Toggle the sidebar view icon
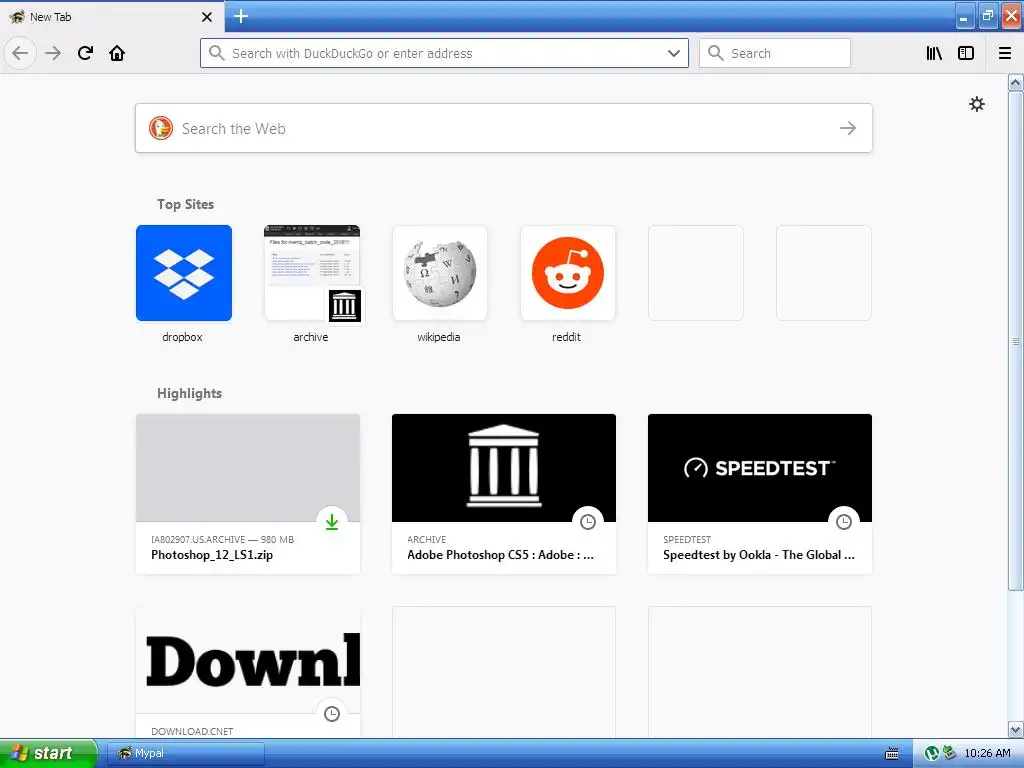The height and width of the screenshot is (768, 1024). click(966, 53)
